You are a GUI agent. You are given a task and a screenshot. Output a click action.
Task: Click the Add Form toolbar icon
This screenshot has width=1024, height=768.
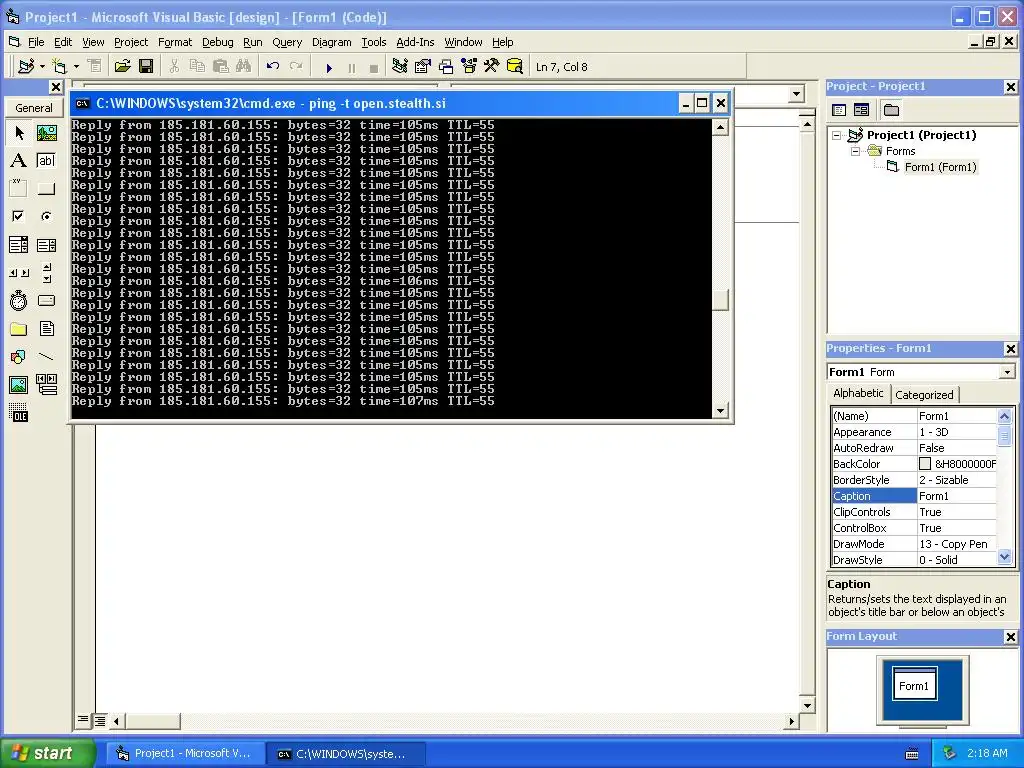click(59, 66)
